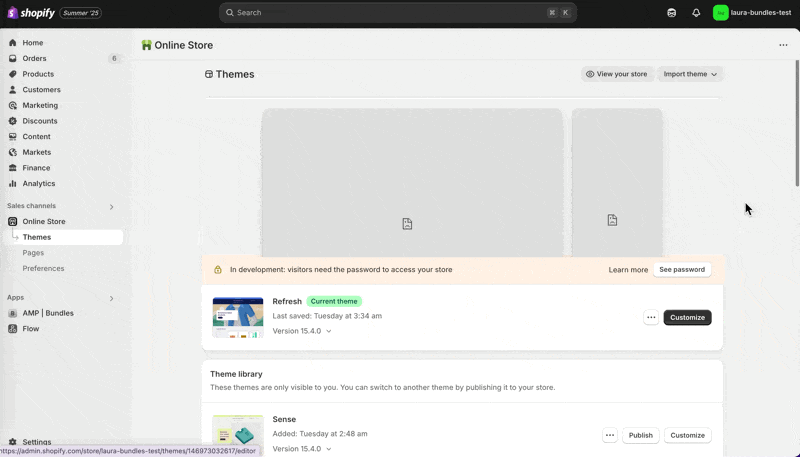The image size is (800, 457).
Task: Open the Refresh theme ellipsis menu
Action: click(x=651, y=318)
